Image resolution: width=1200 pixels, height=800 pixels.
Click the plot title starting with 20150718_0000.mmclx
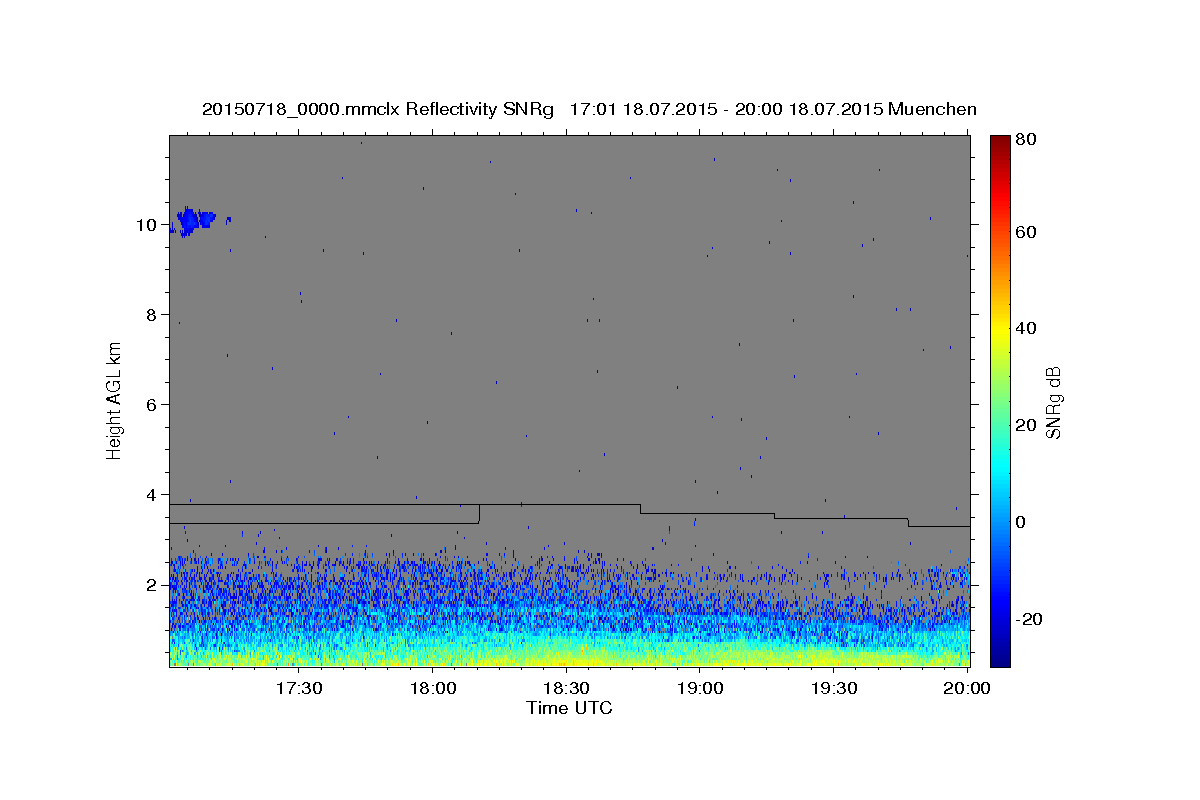pos(589,109)
